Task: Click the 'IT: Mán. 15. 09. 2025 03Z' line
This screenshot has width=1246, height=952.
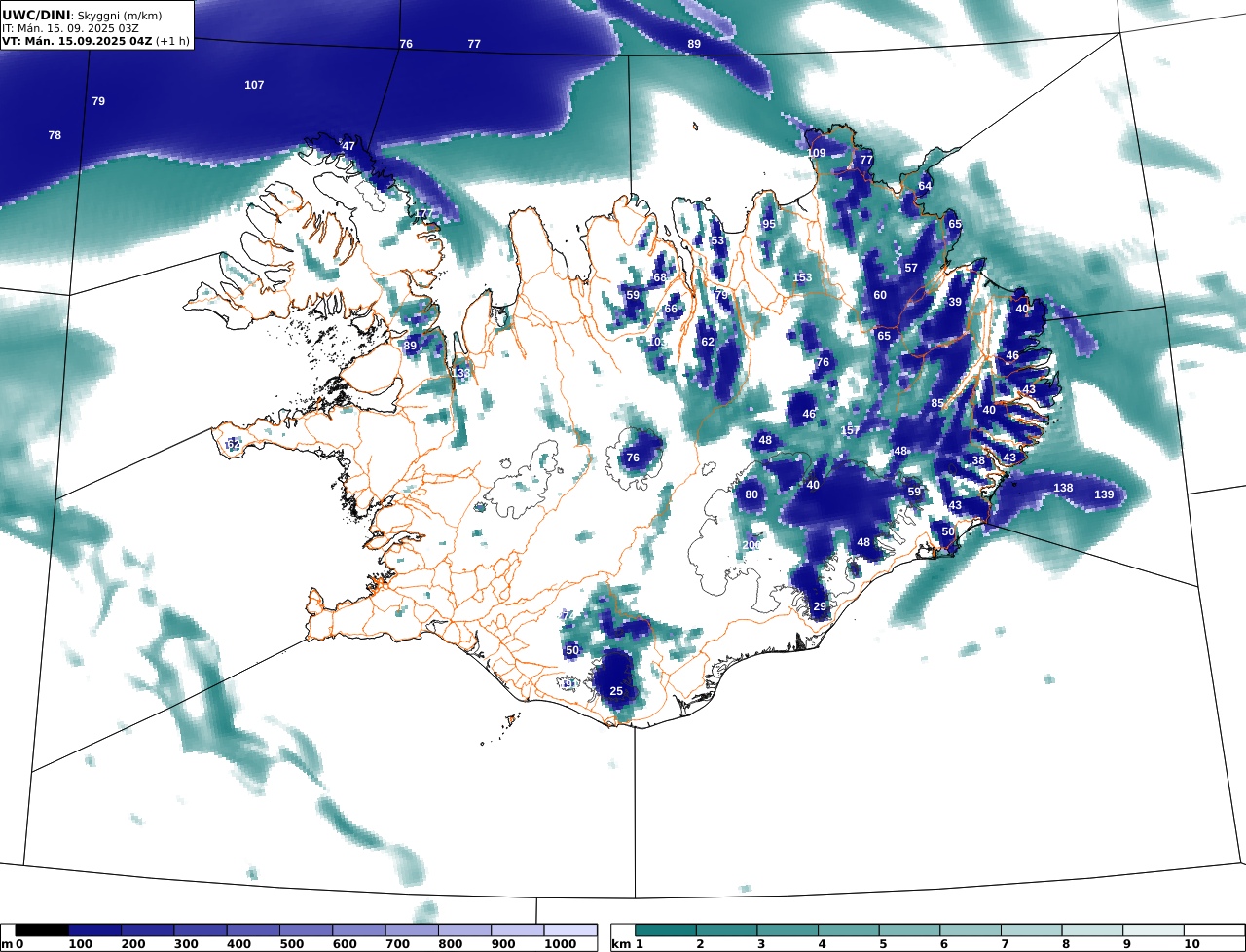Action: (70, 28)
